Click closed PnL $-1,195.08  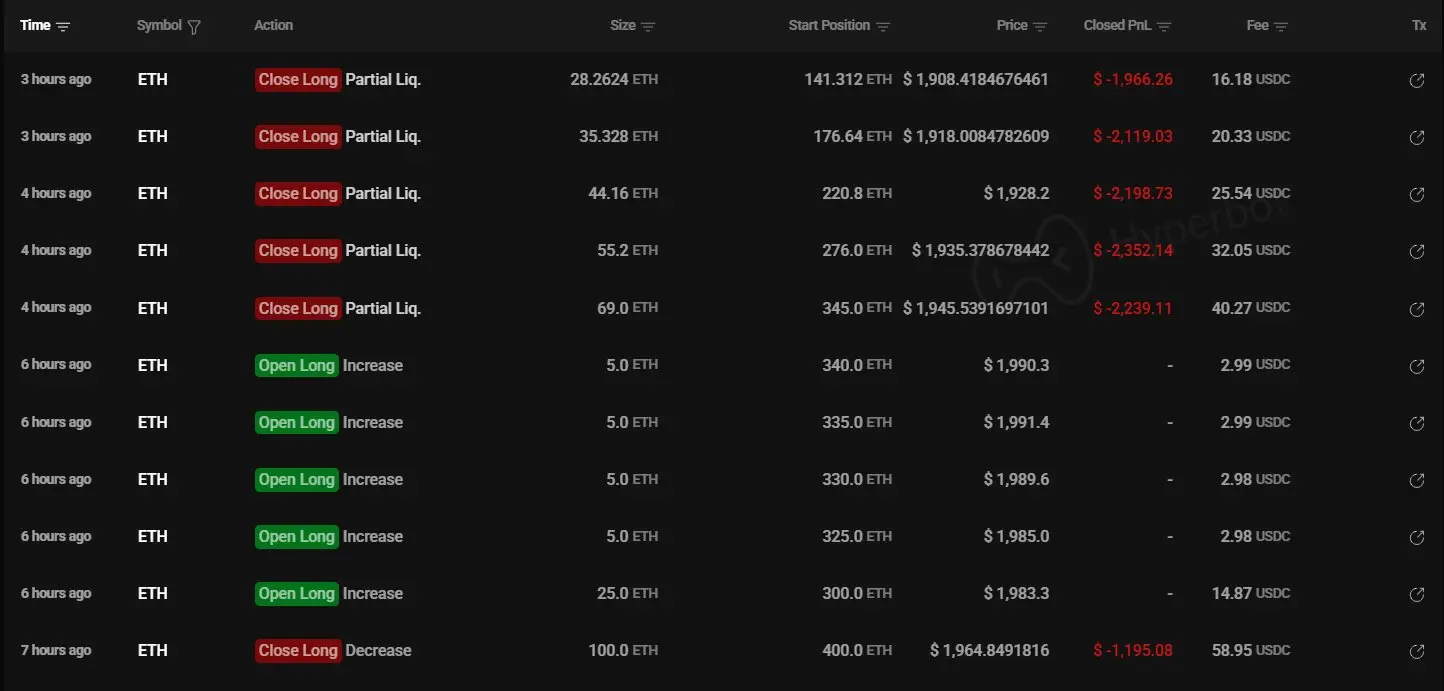pyautogui.click(x=1133, y=651)
